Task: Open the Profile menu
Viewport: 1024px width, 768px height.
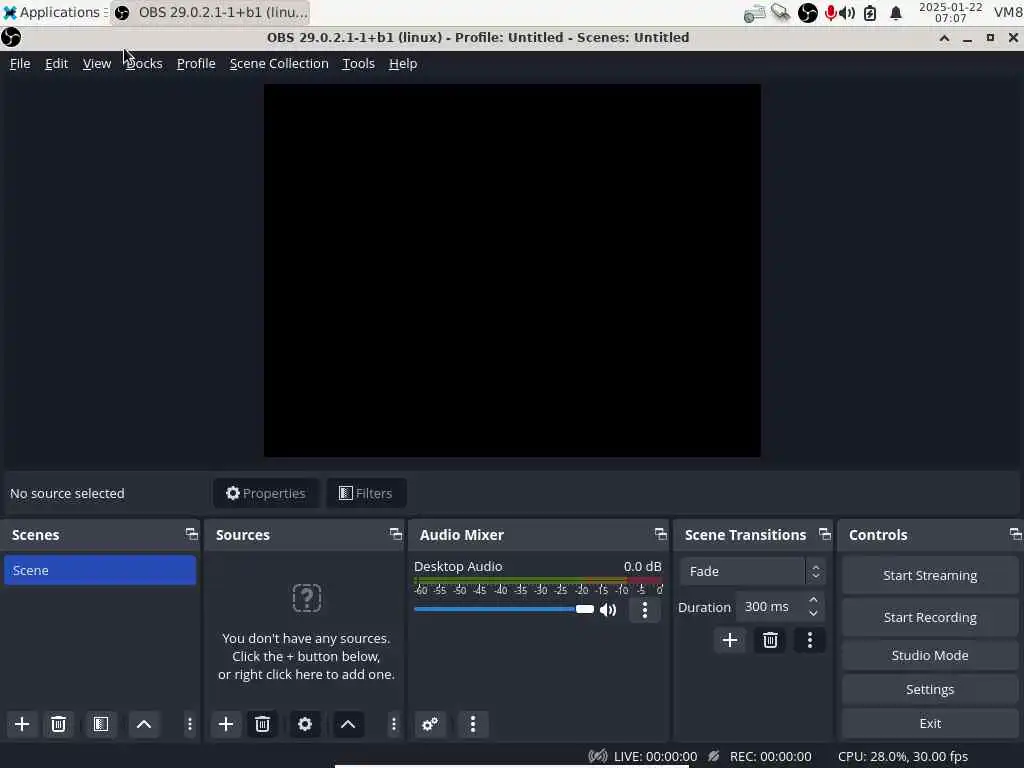Action: pos(196,63)
